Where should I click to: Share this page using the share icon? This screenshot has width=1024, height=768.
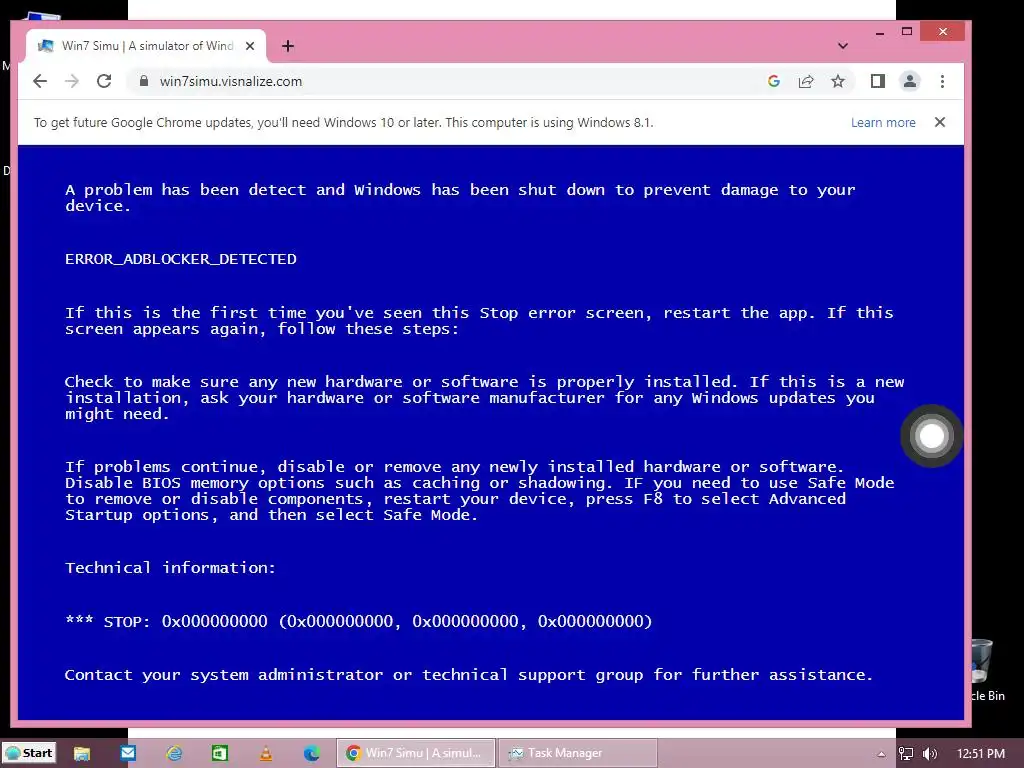point(806,81)
